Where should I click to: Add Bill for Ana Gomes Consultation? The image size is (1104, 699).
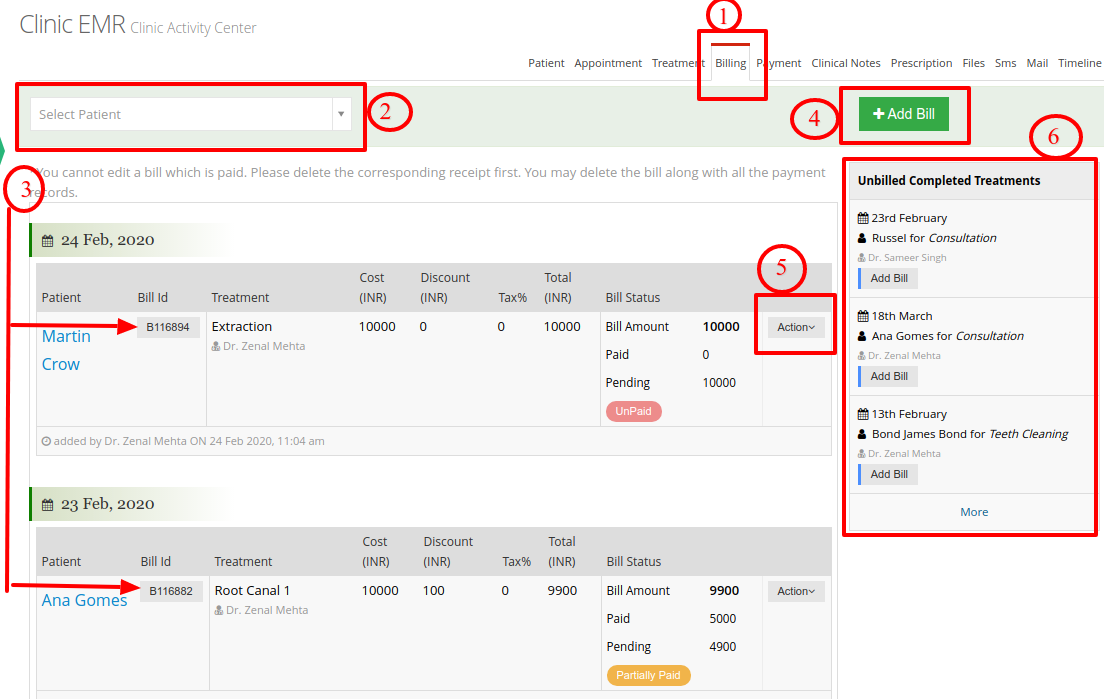pos(889,376)
